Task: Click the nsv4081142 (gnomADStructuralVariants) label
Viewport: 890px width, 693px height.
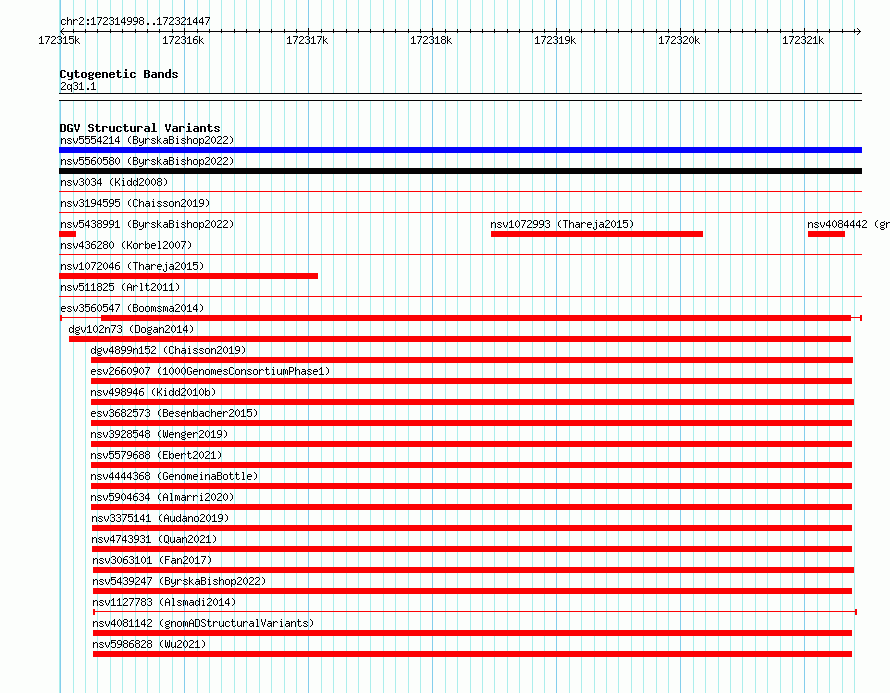Action: tap(203, 623)
